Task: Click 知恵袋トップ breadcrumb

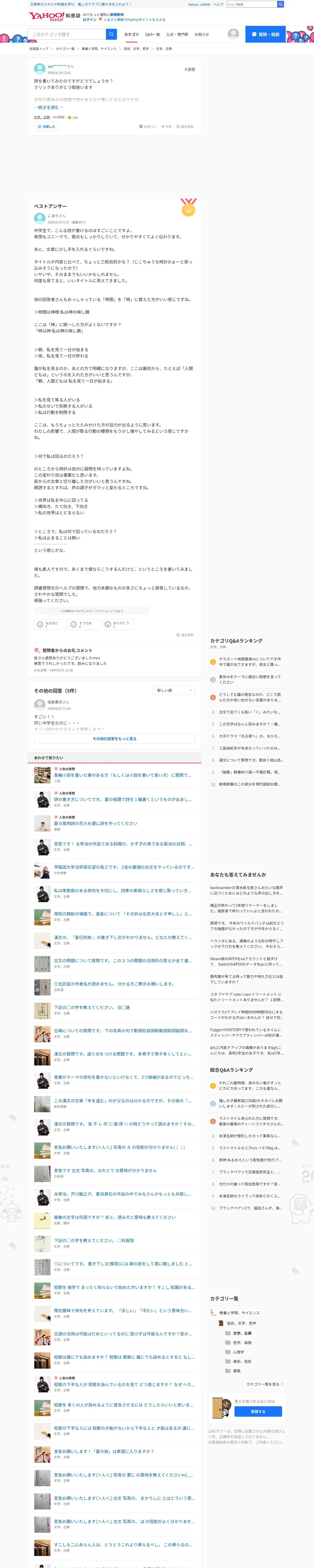Action: click(39, 49)
